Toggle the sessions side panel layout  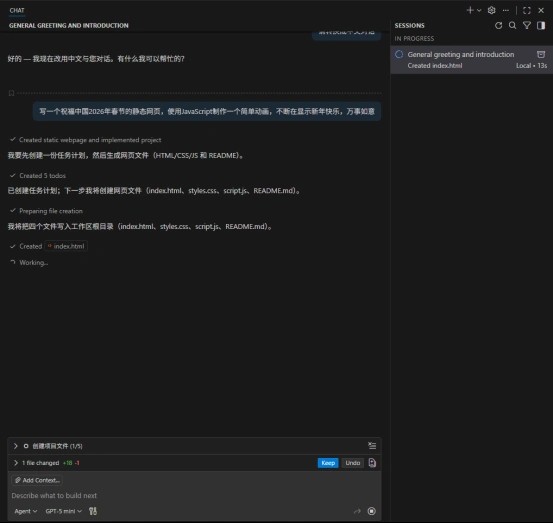541,25
